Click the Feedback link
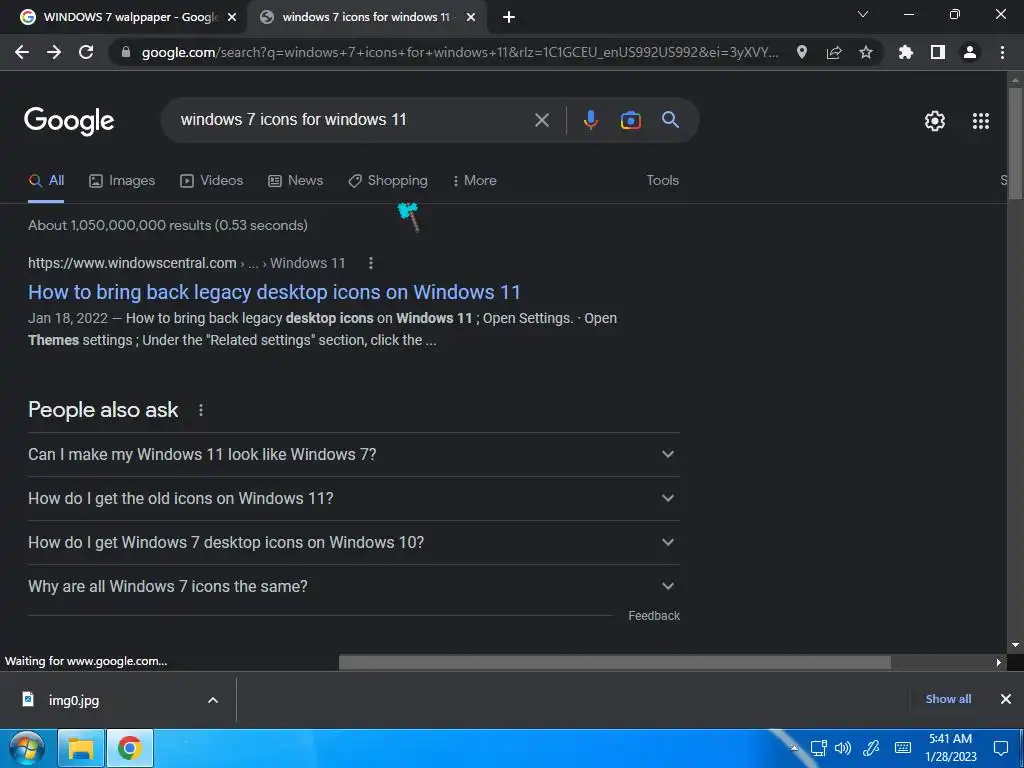This screenshot has height=768, width=1024. click(654, 616)
